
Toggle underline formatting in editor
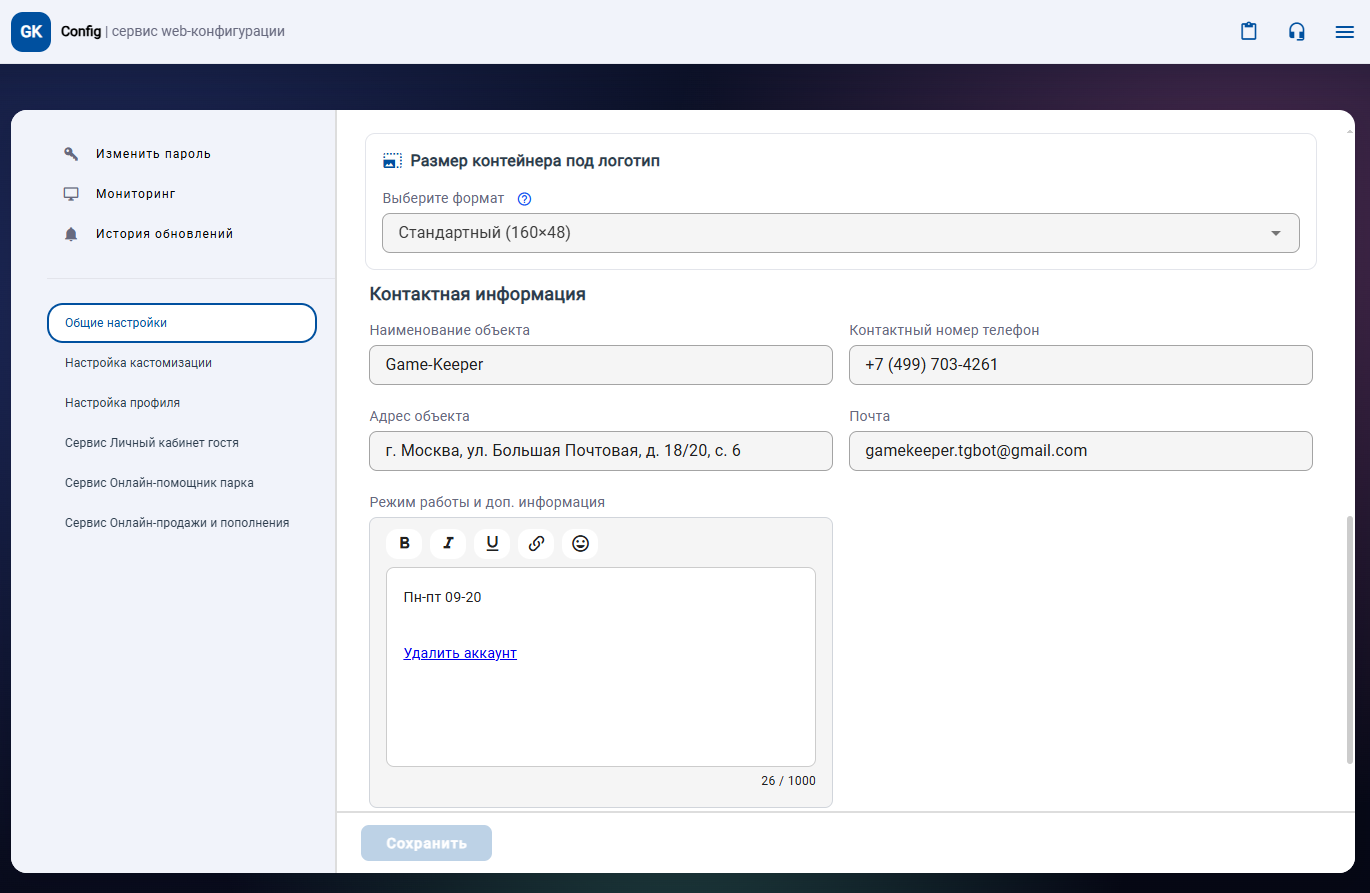click(492, 543)
